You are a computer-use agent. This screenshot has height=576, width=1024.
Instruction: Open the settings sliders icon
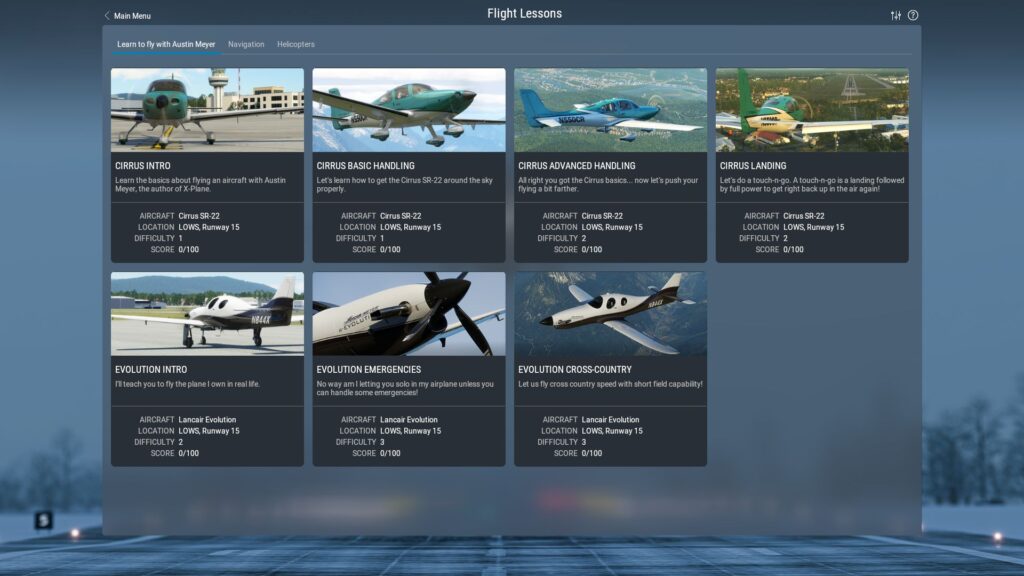[895, 15]
